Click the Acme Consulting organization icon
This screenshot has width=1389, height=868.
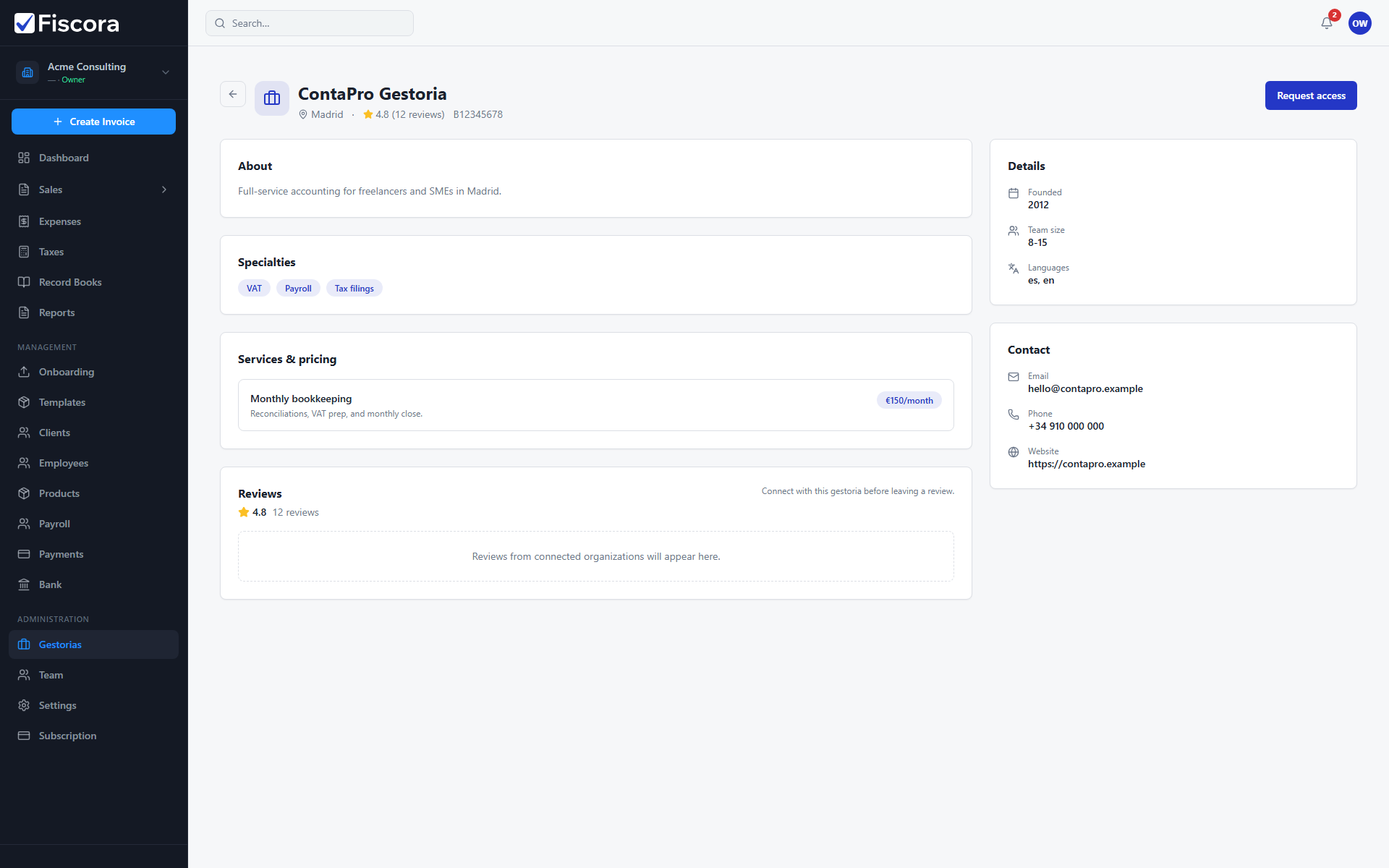(27, 72)
